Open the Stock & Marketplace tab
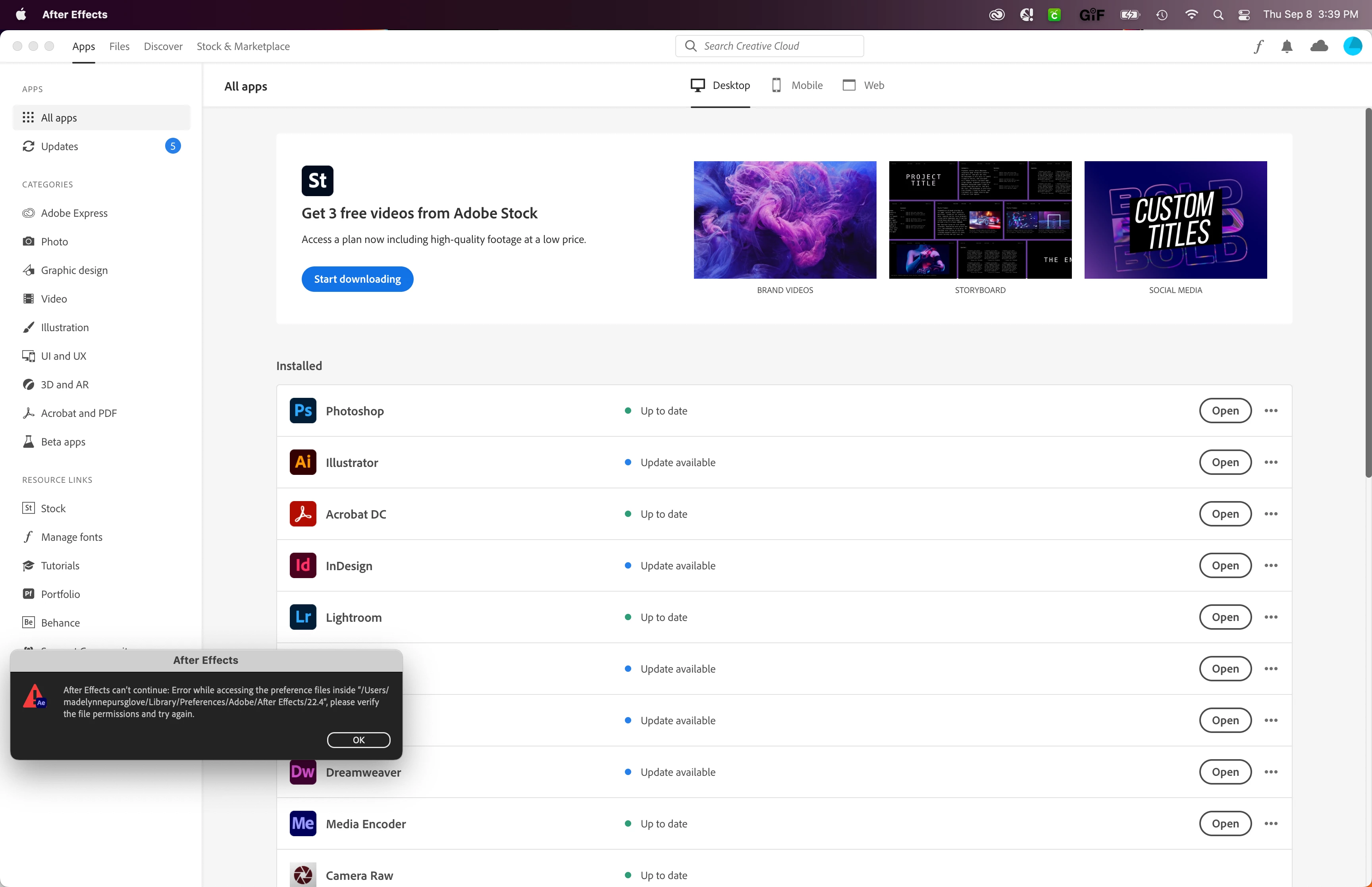 243,47
